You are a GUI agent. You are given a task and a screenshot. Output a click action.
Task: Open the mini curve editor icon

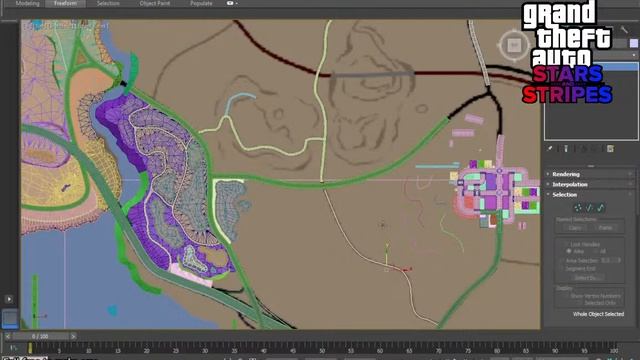coord(13,348)
